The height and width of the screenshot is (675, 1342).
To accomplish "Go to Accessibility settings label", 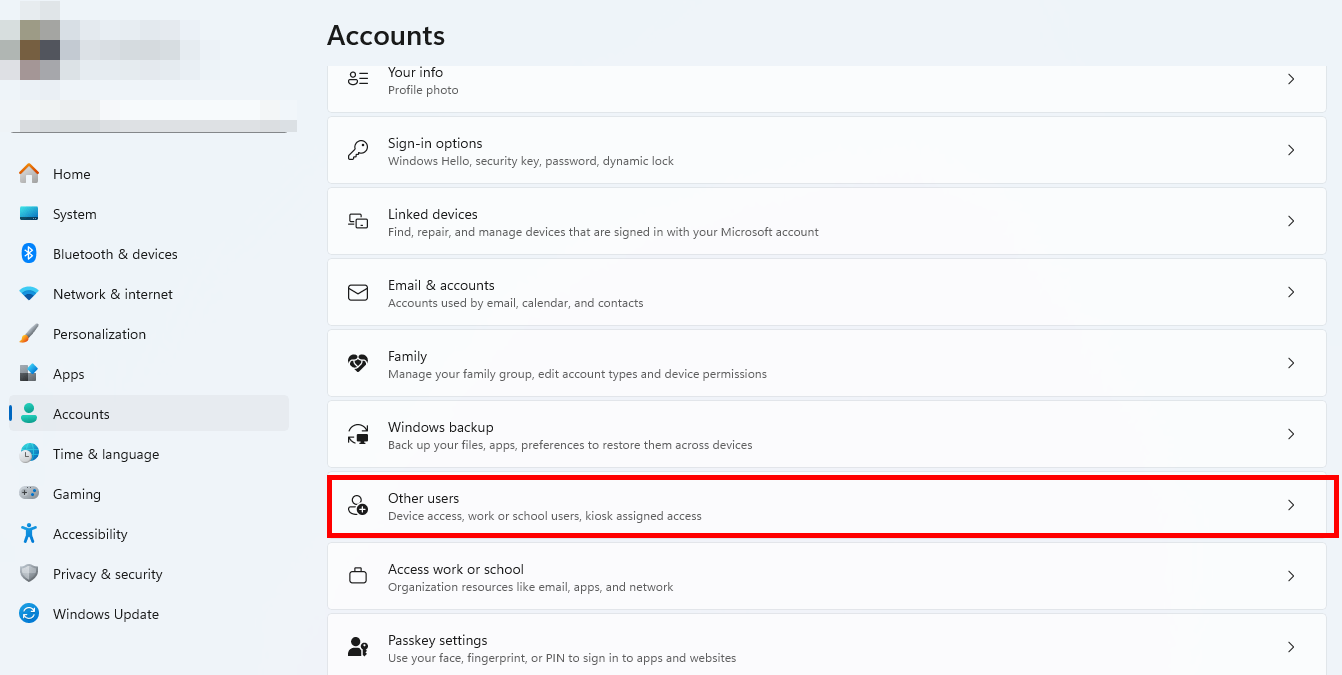I will click(x=90, y=534).
